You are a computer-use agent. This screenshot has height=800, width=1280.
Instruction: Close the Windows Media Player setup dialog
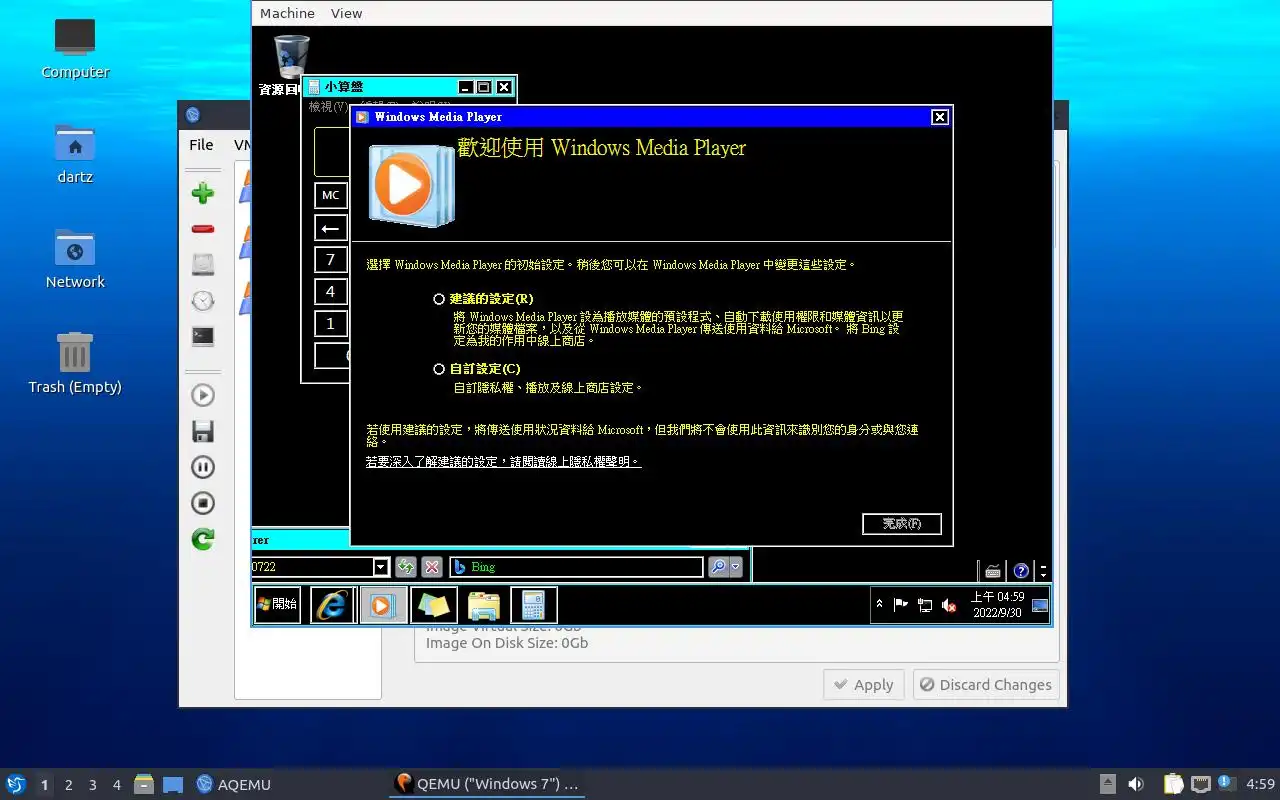pyautogui.click(x=940, y=117)
